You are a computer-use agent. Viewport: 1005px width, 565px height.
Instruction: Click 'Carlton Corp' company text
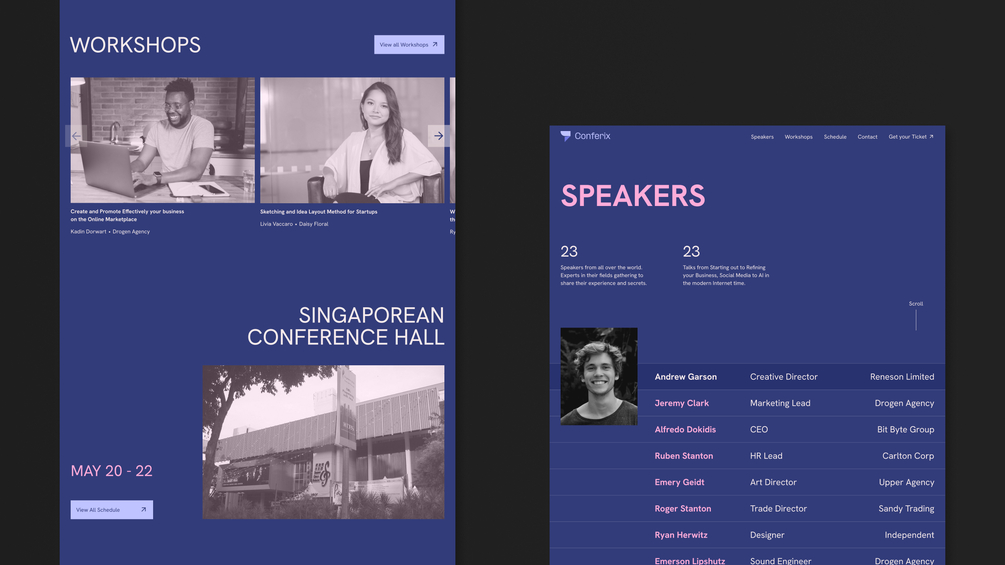click(908, 455)
